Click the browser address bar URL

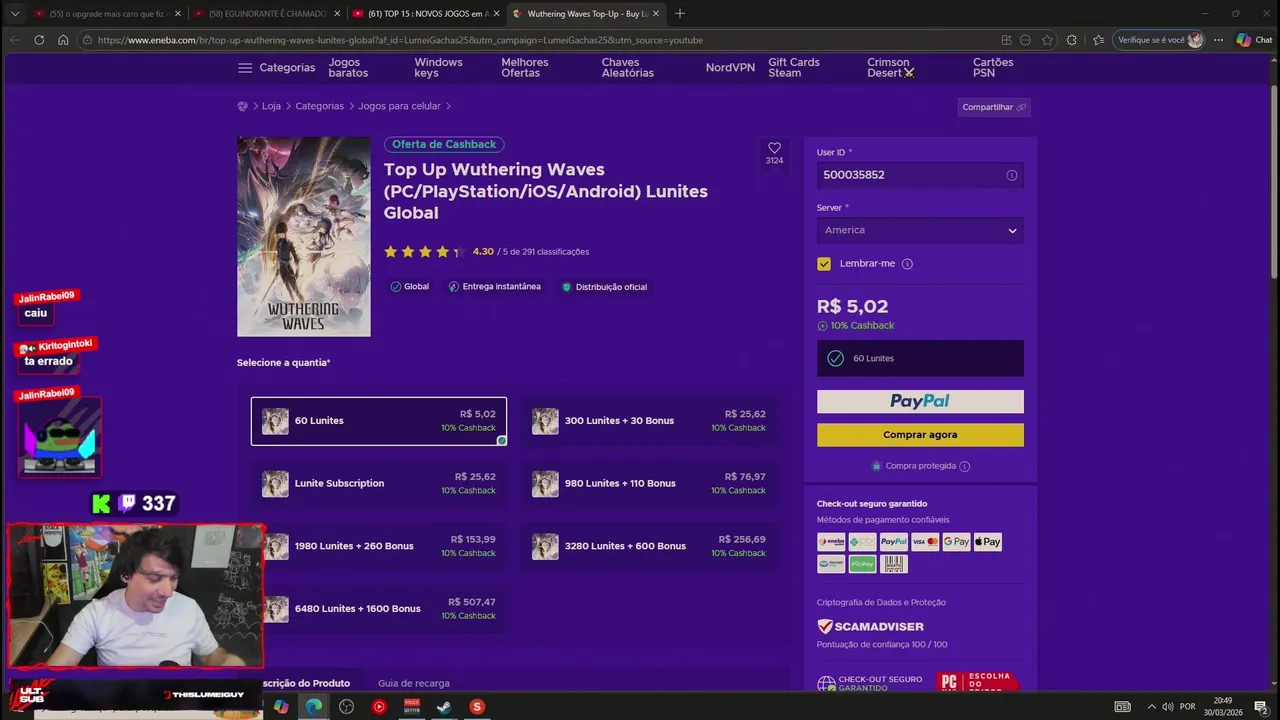[x=400, y=40]
